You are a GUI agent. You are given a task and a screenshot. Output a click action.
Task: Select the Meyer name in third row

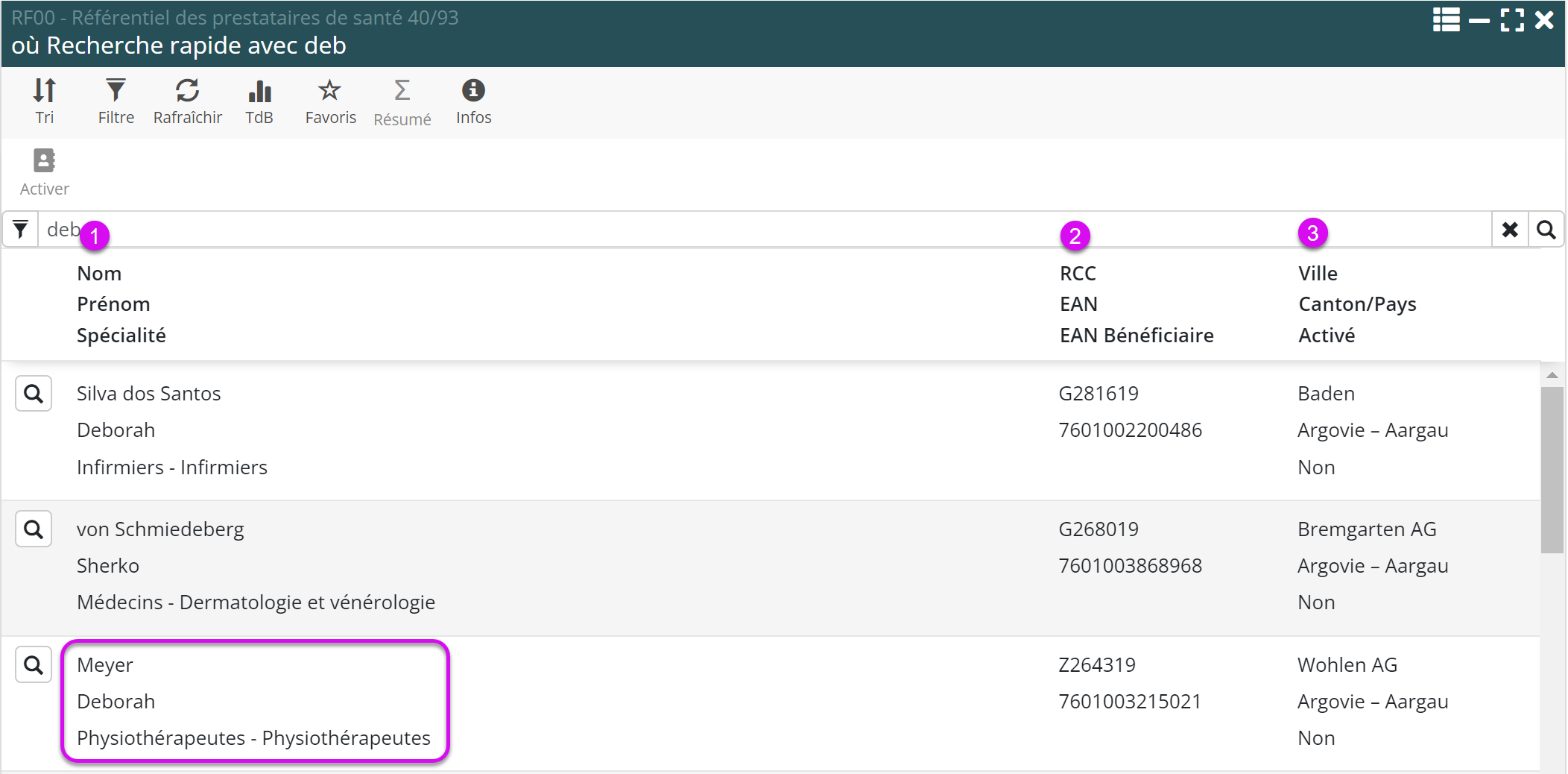click(x=105, y=665)
